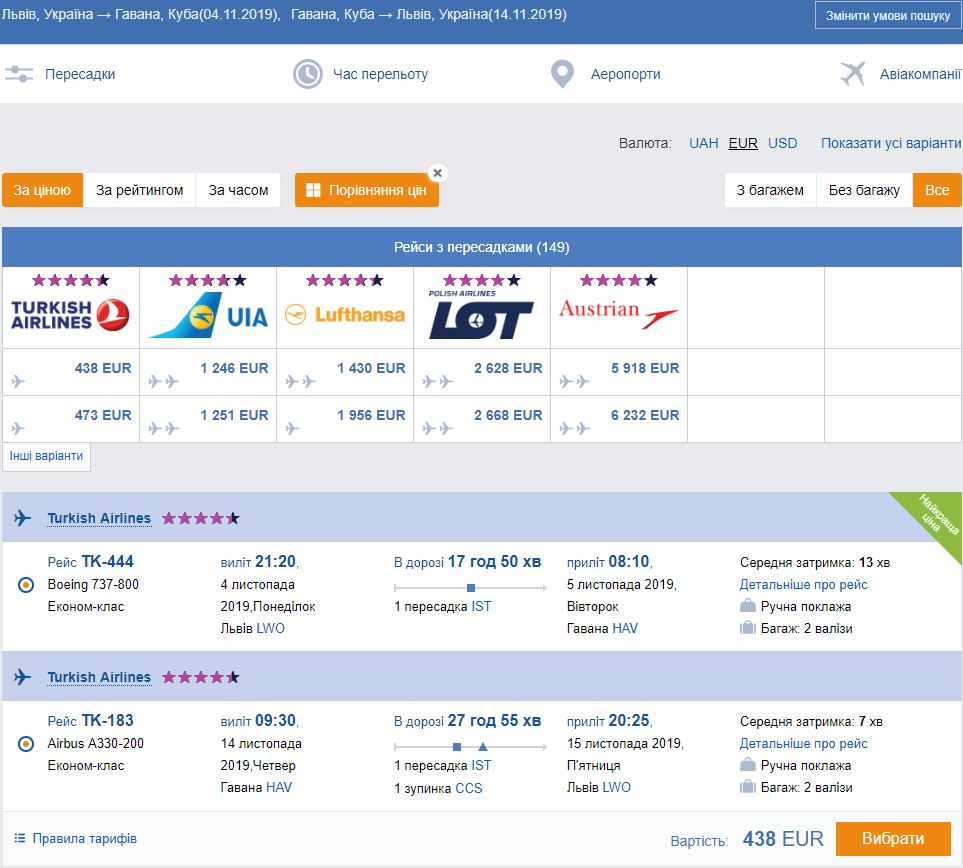Click the LWO airport code in departure
Image resolution: width=963 pixels, height=868 pixels.
tap(270, 628)
